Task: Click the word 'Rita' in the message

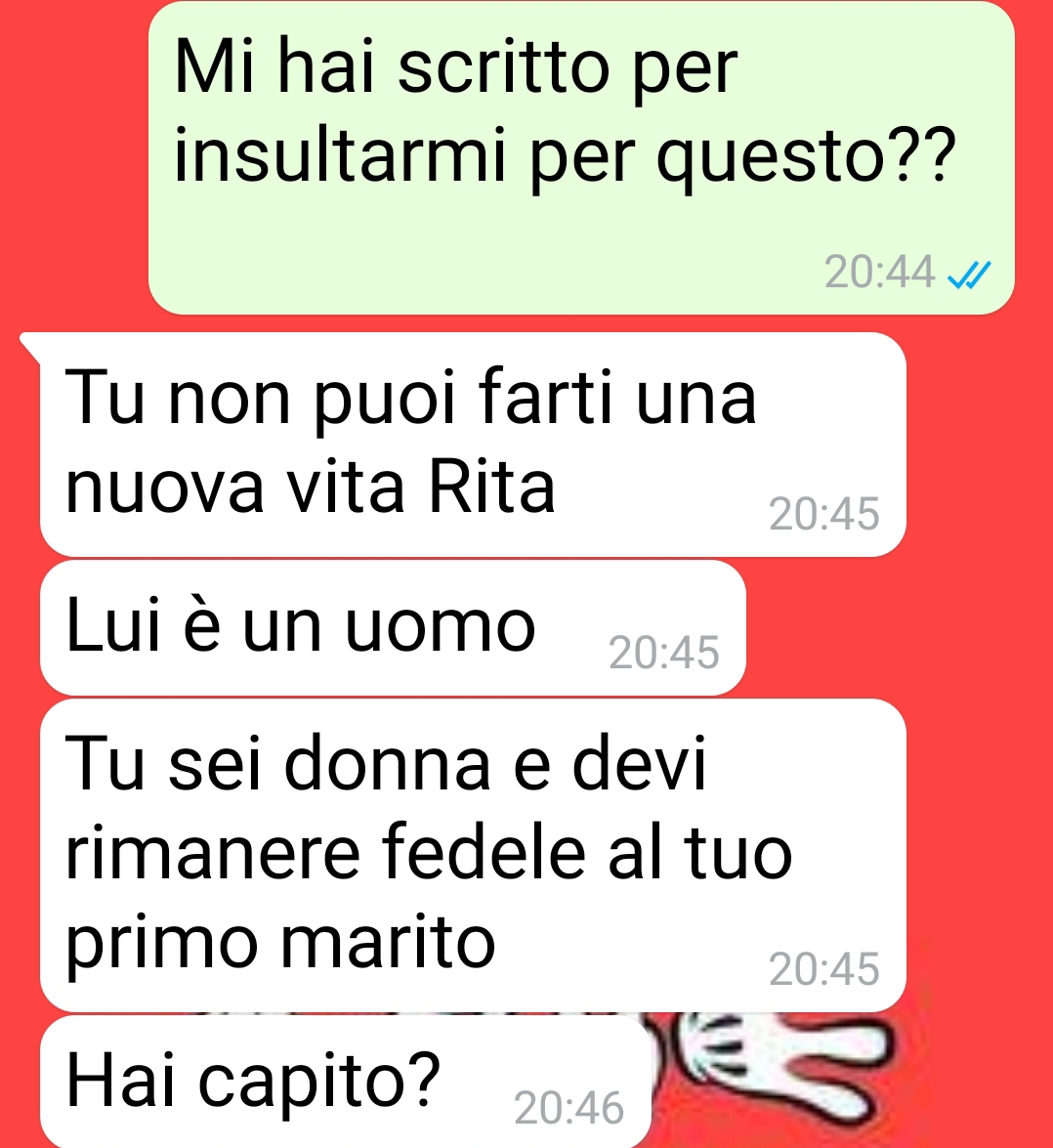Action: point(491,487)
